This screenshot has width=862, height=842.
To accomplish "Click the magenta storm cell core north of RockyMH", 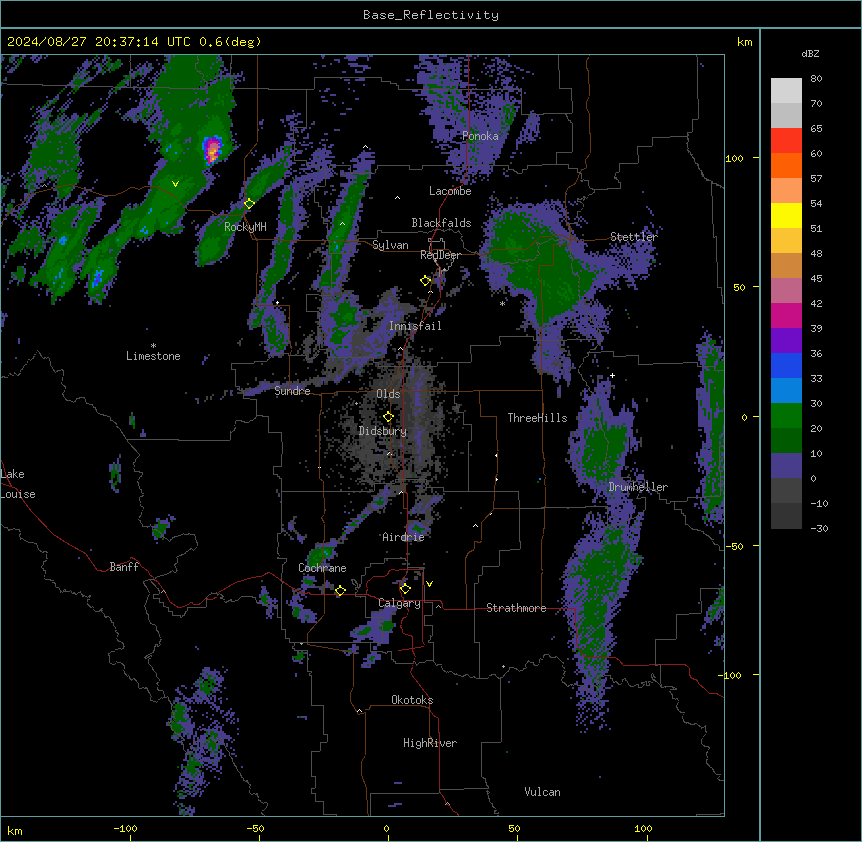I will tap(212, 150).
